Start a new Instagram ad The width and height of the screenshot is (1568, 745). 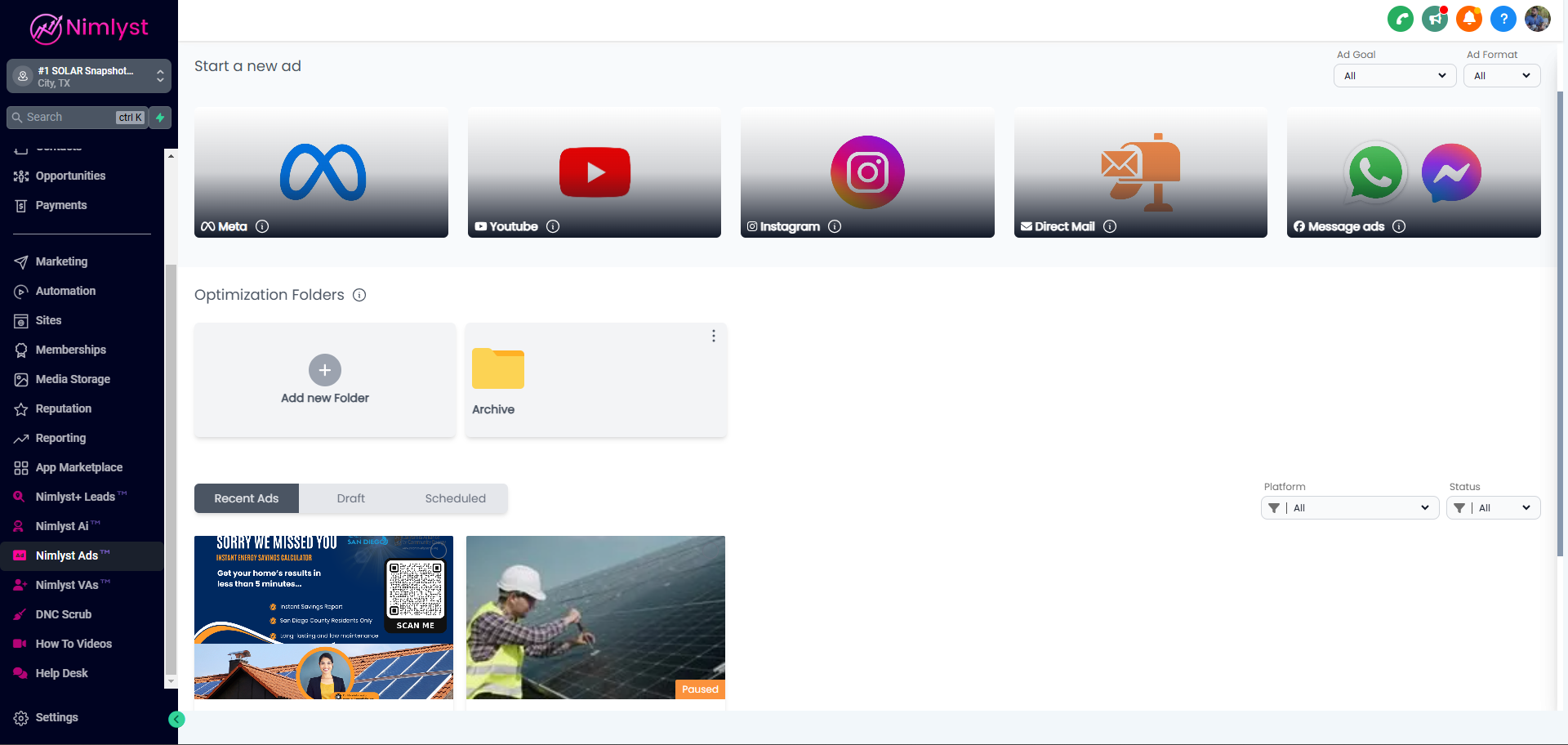click(867, 172)
